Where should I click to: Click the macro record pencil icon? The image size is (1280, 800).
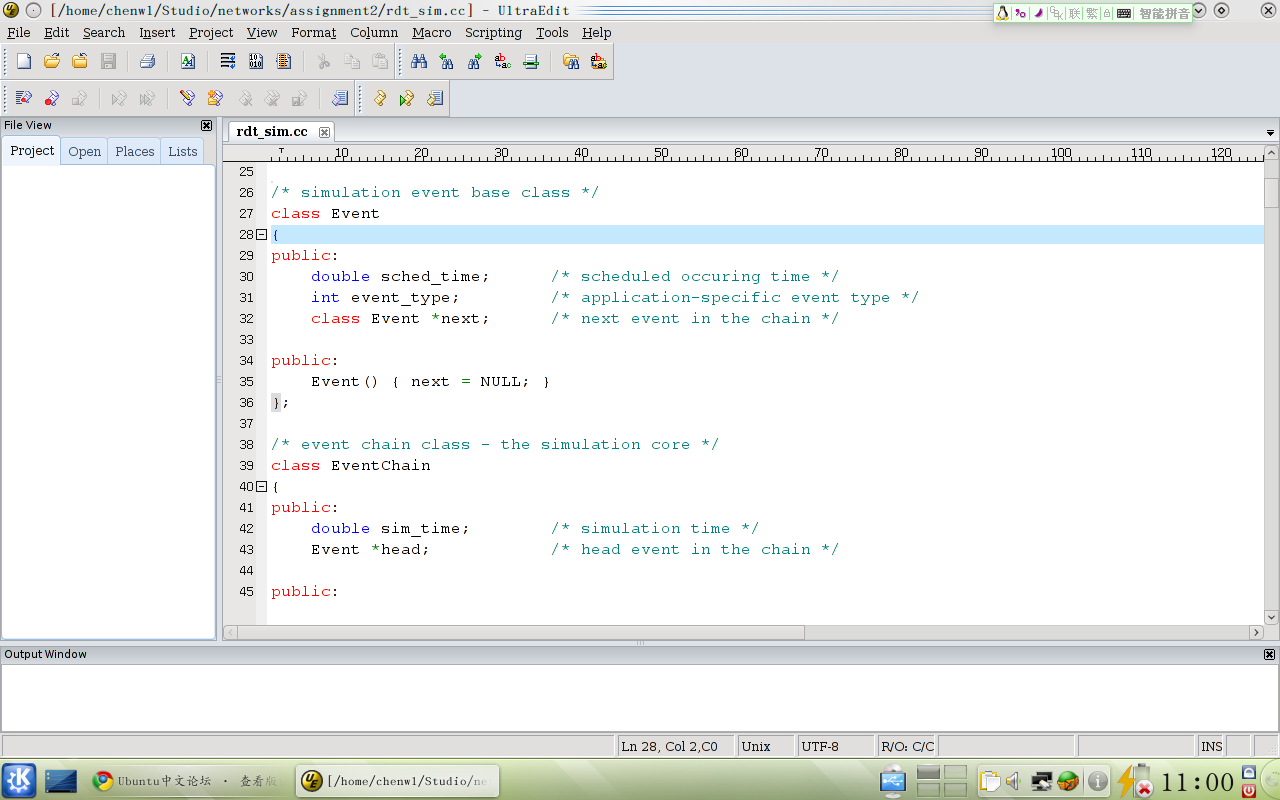coord(24,98)
